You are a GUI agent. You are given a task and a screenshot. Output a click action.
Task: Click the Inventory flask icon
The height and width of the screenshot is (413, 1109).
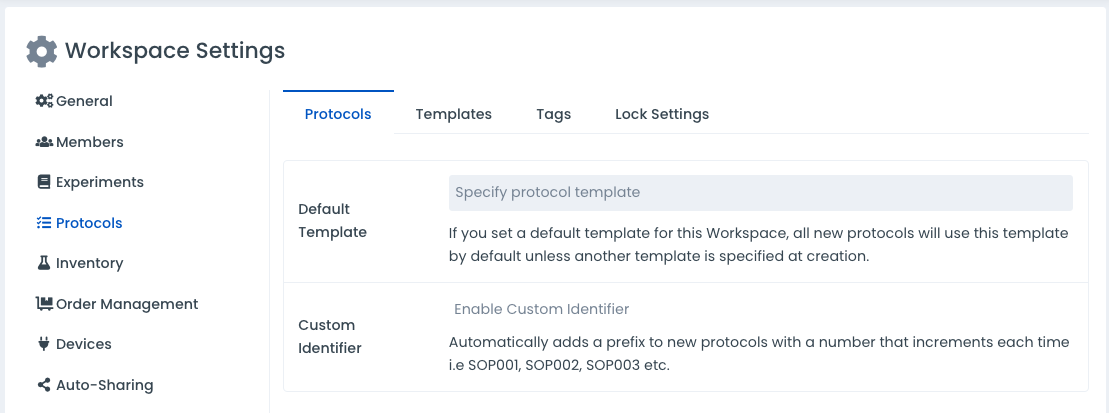point(44,263)
